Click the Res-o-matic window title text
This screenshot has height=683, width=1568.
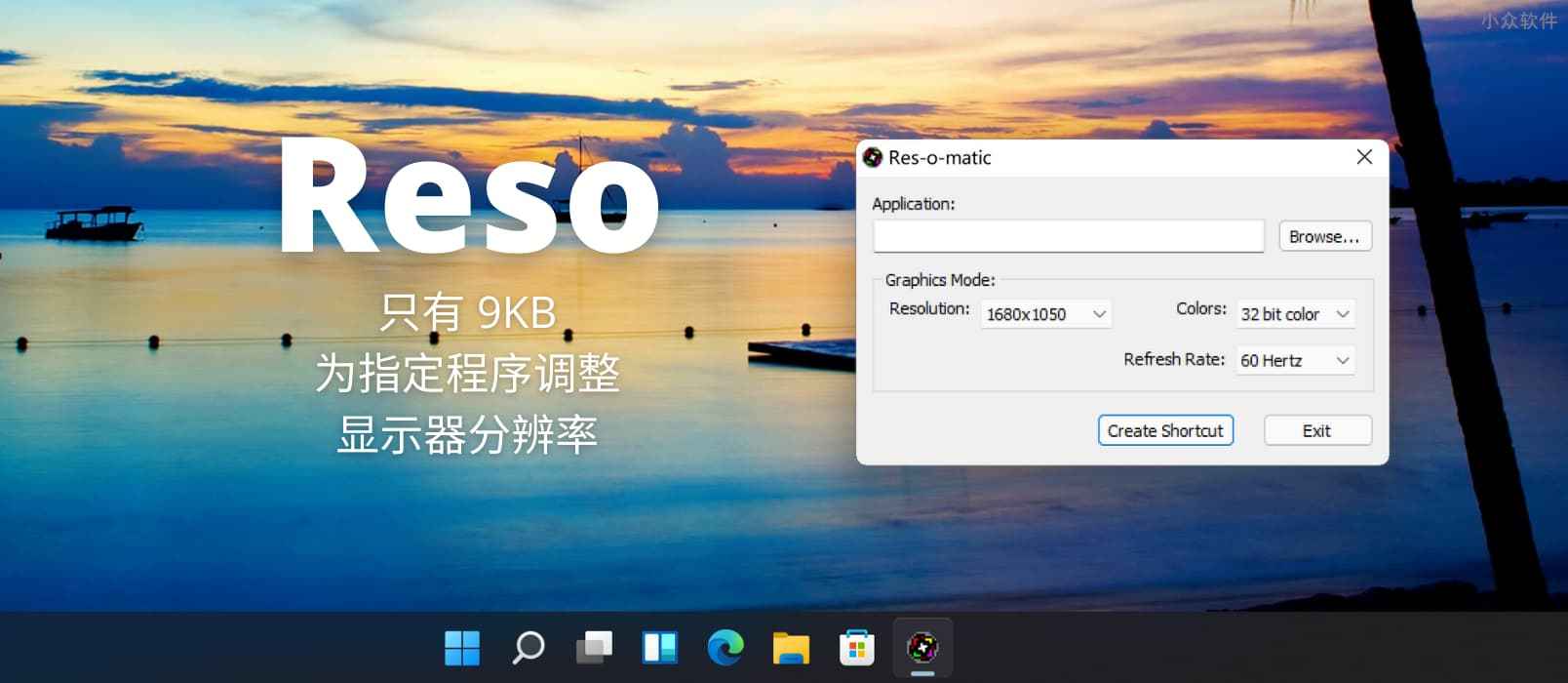click(939, 158)
